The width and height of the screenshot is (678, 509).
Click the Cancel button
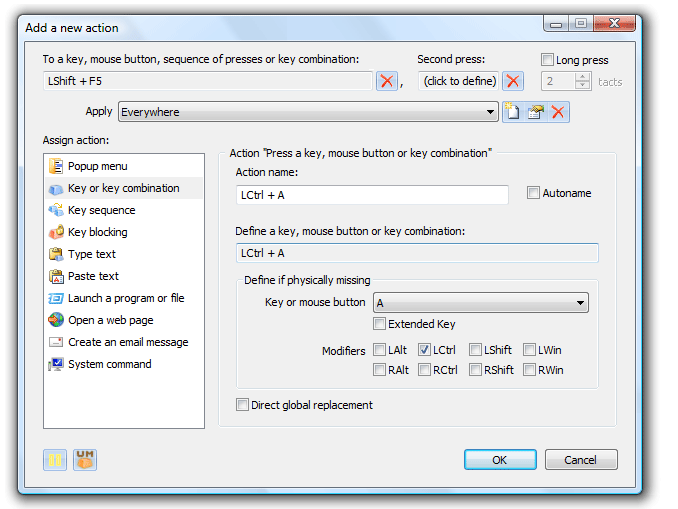click(581, 460)
